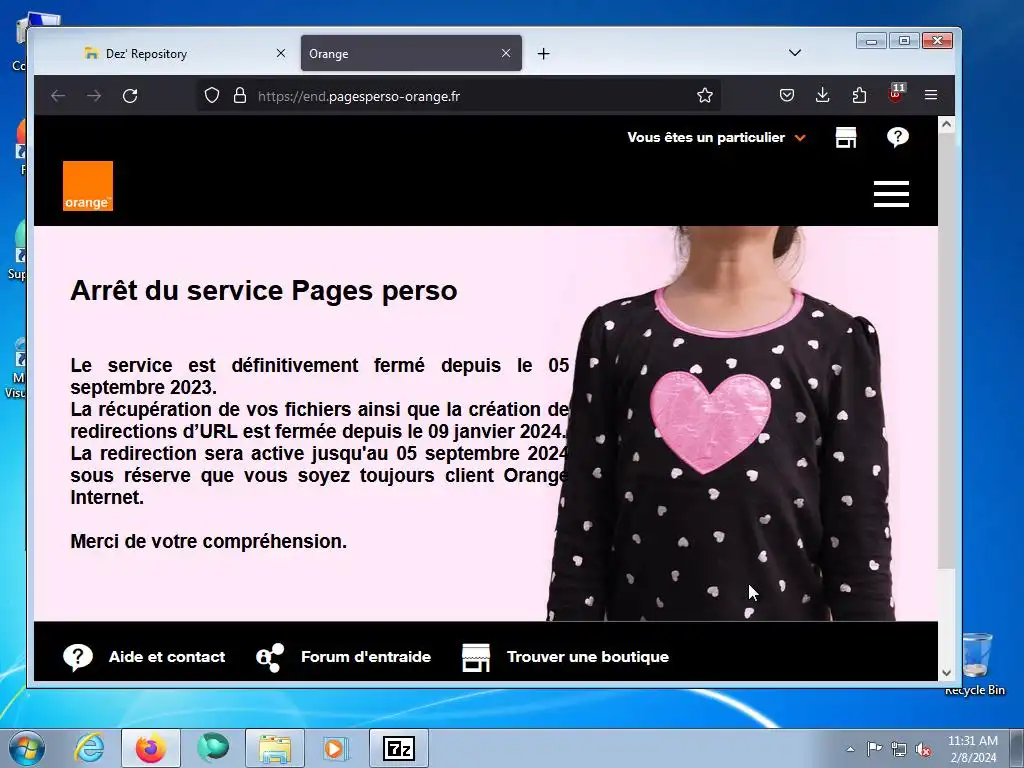Open the uBlock Origin extension icon
The image size is (1024, 768).
pos(896,93)
